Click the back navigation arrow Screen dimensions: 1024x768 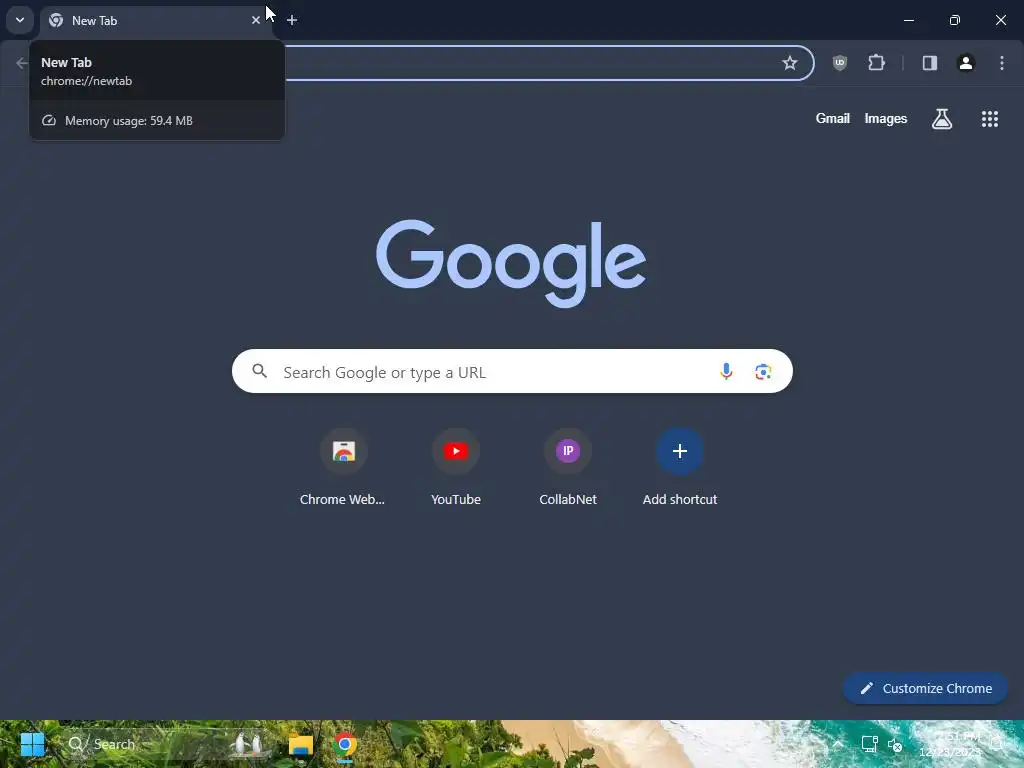pyautogui.click(x=22, y=63)
